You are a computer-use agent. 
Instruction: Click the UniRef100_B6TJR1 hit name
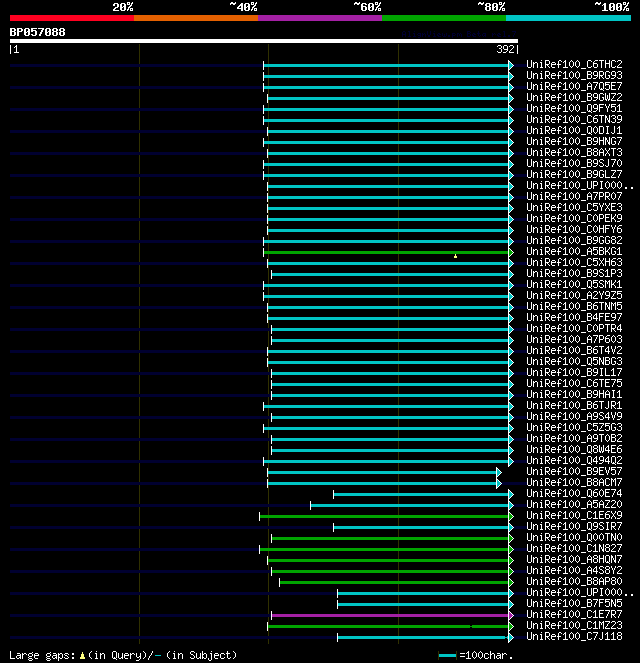tap(574, 405)
